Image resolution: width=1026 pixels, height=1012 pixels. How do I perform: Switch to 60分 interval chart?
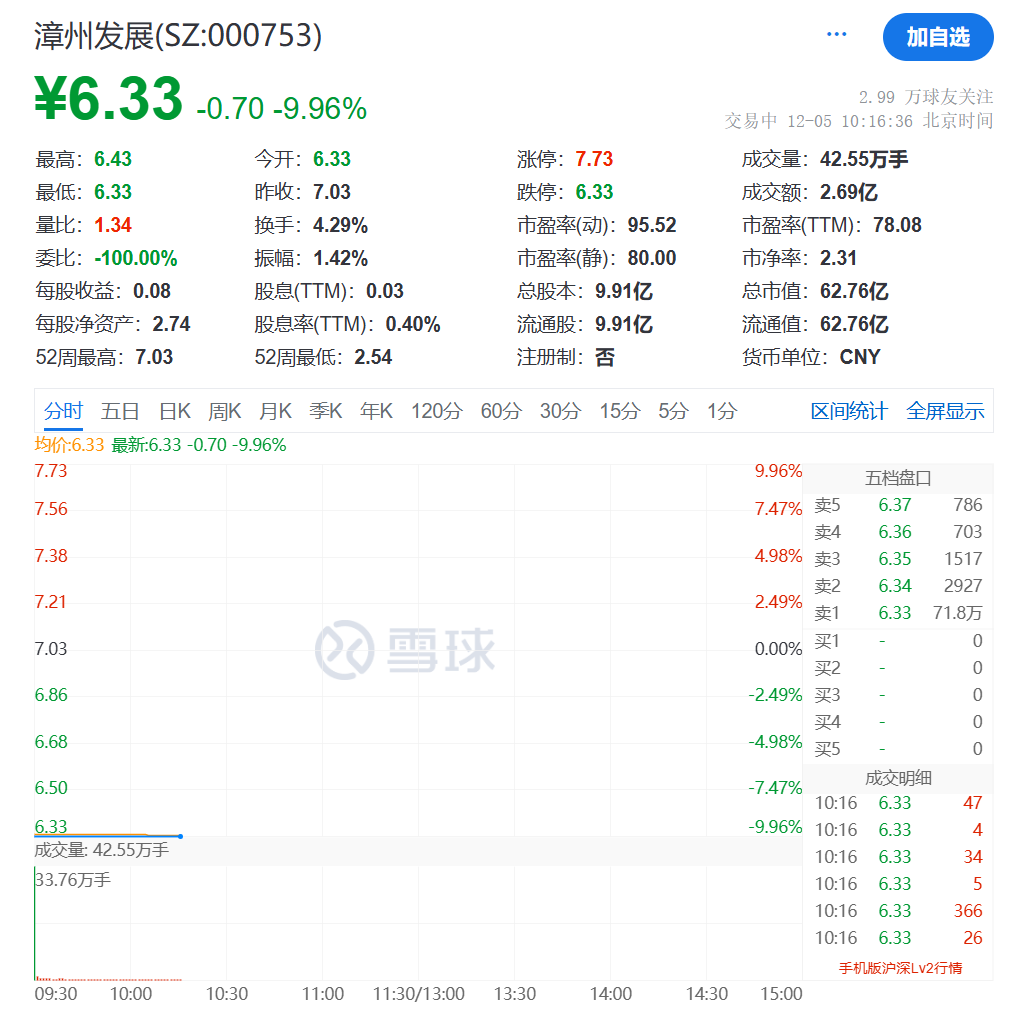pyautogui.click(x=501, y=411)
